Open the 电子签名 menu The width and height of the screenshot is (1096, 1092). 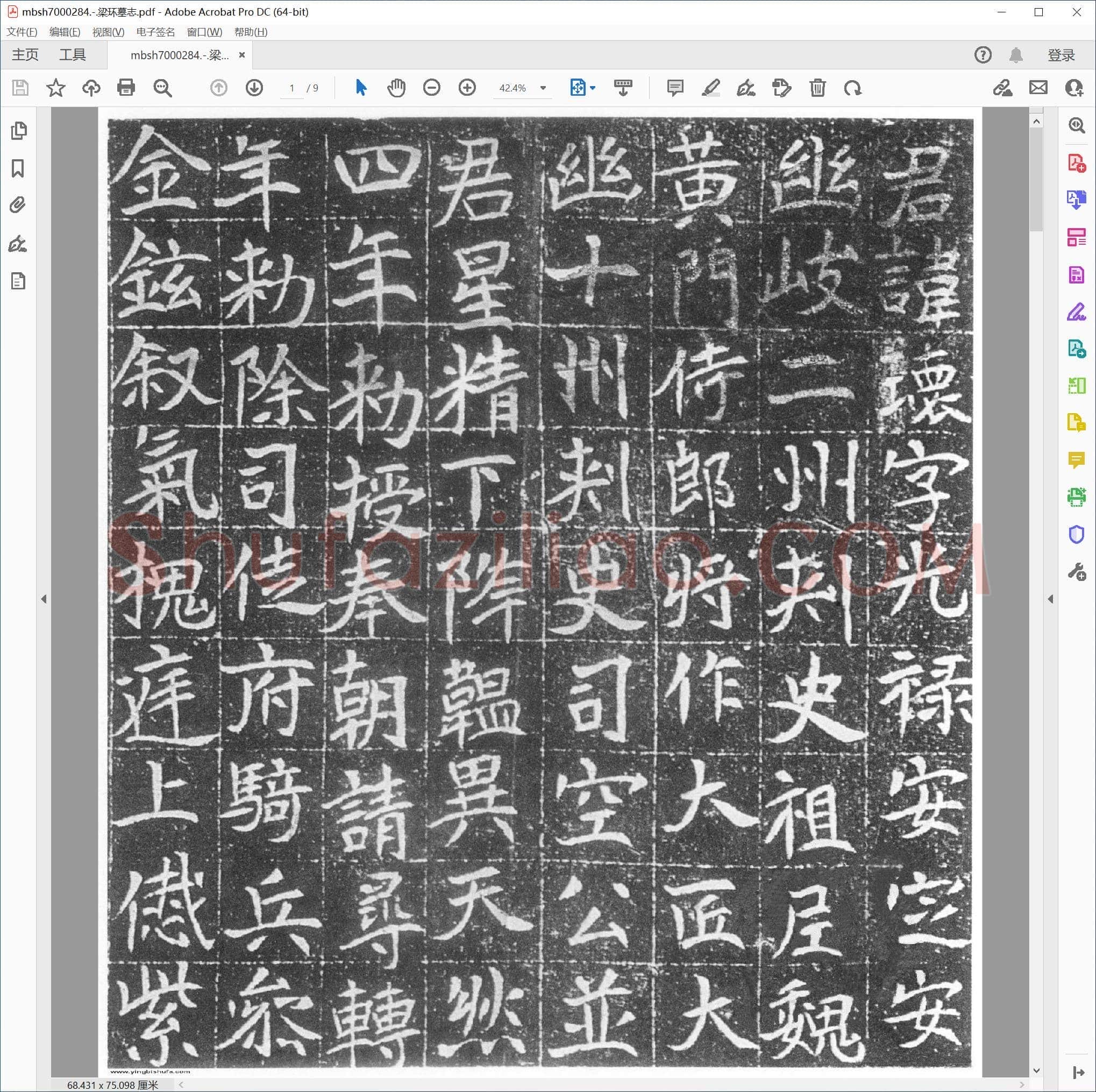coord(155,32)
